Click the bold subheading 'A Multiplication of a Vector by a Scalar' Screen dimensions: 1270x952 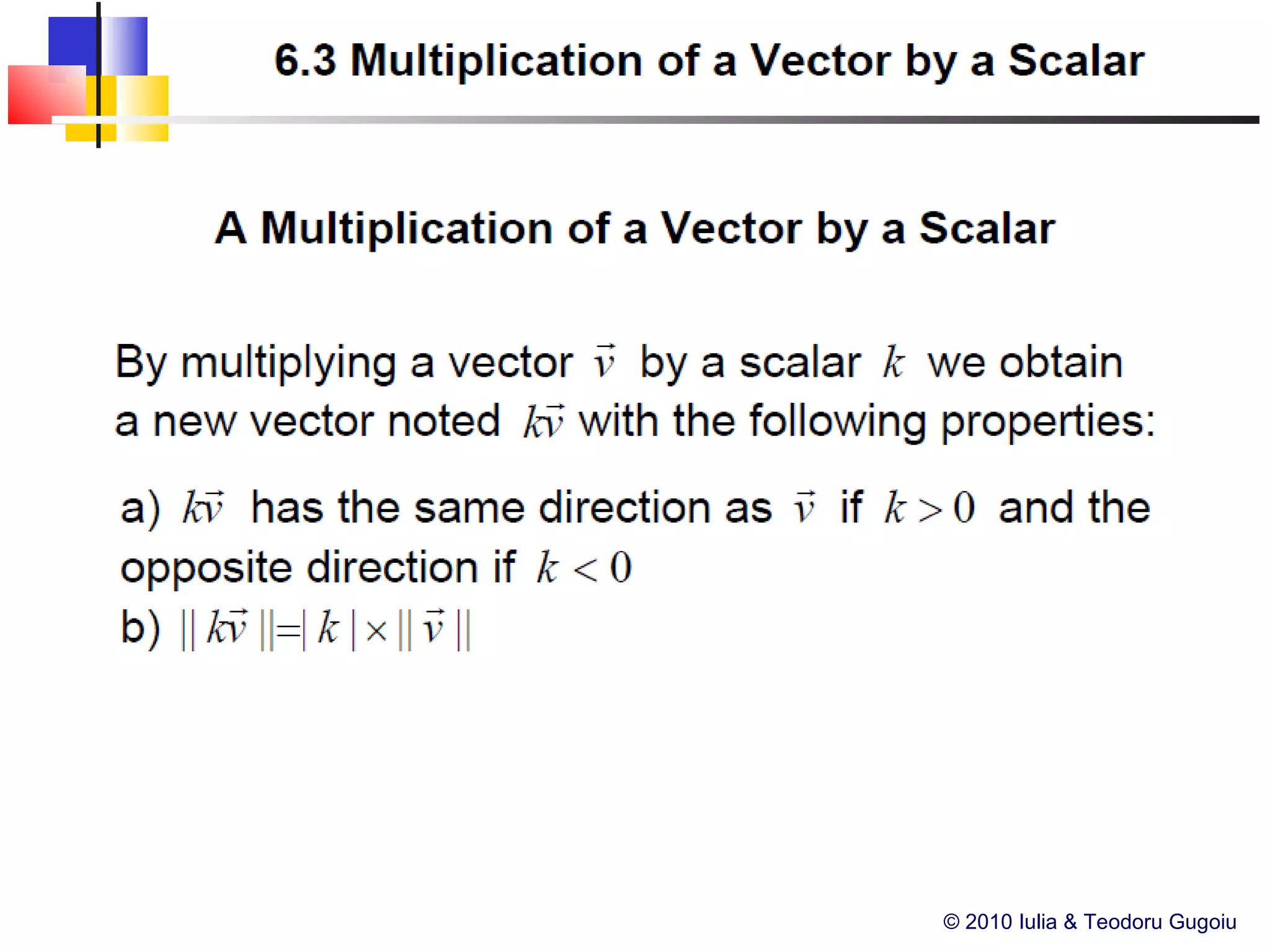634,228
